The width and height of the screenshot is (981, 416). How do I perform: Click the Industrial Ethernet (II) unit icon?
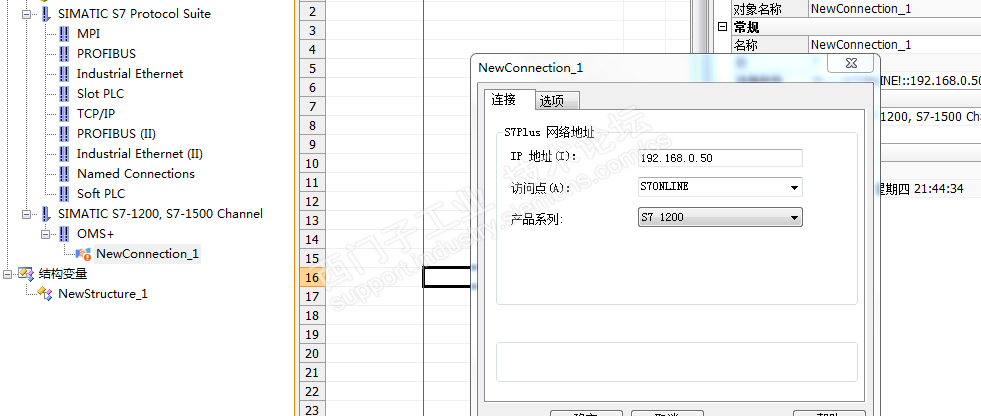click(64, 154)
